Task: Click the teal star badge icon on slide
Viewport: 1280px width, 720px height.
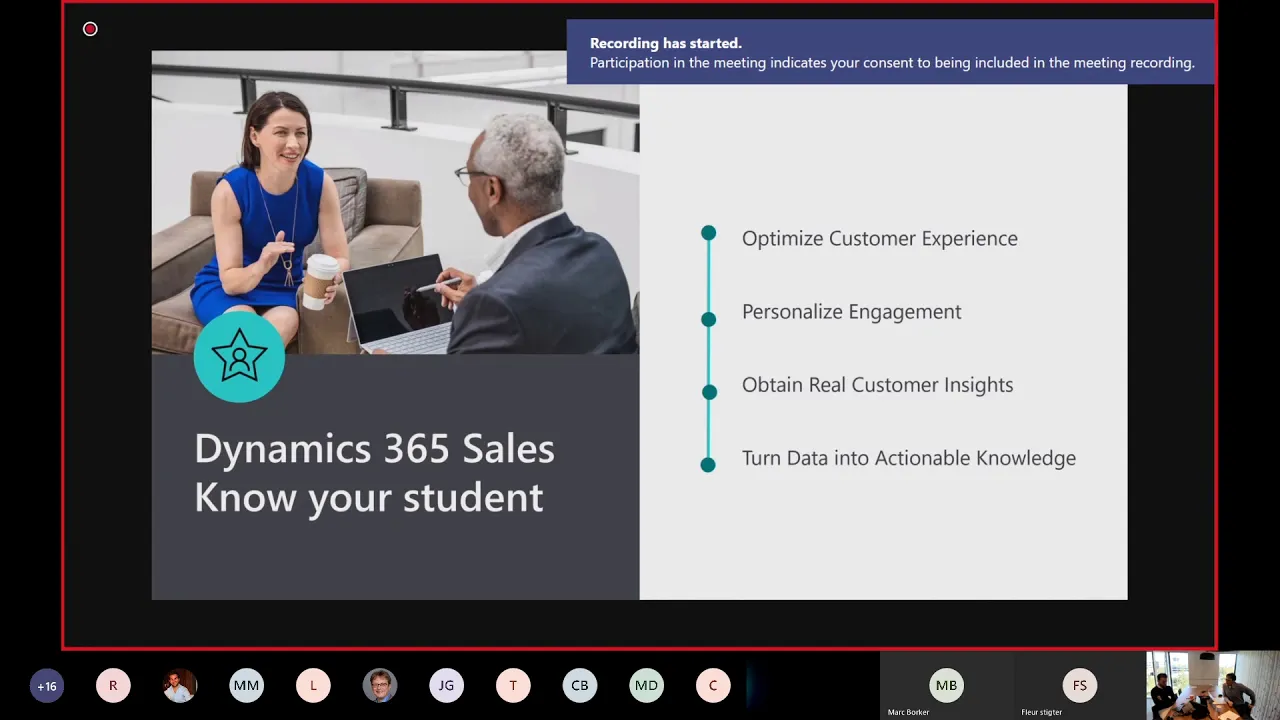Action: pyautogui.click(x=239, y=357)
